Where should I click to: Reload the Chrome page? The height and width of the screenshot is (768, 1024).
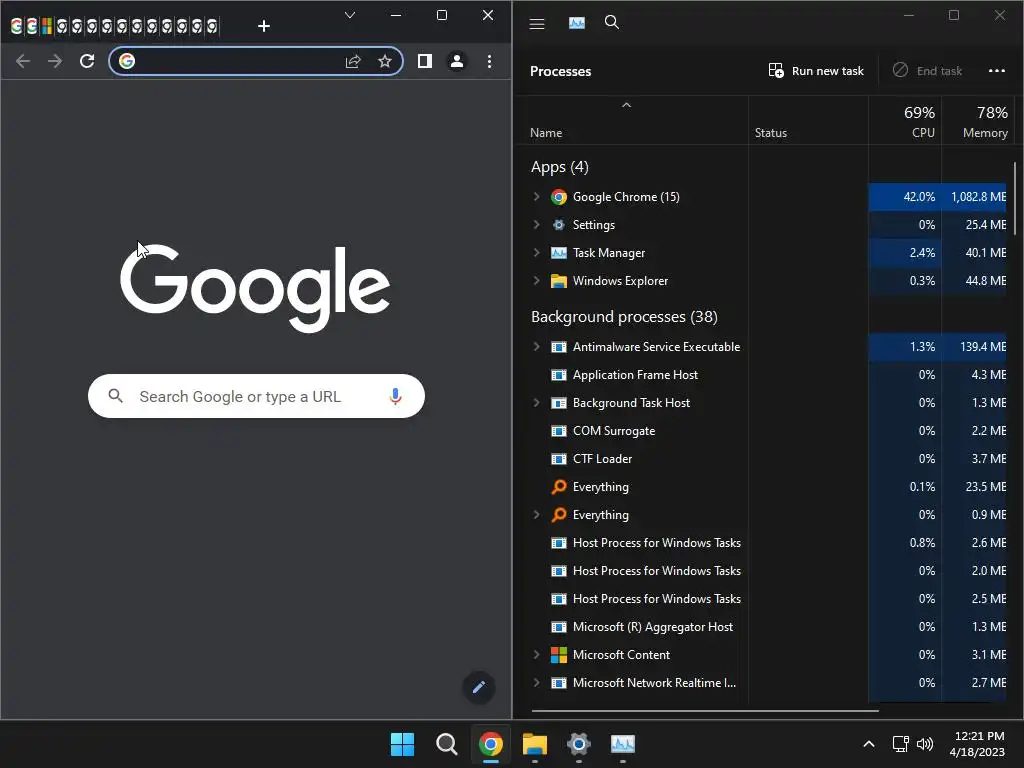pos(87,61)
